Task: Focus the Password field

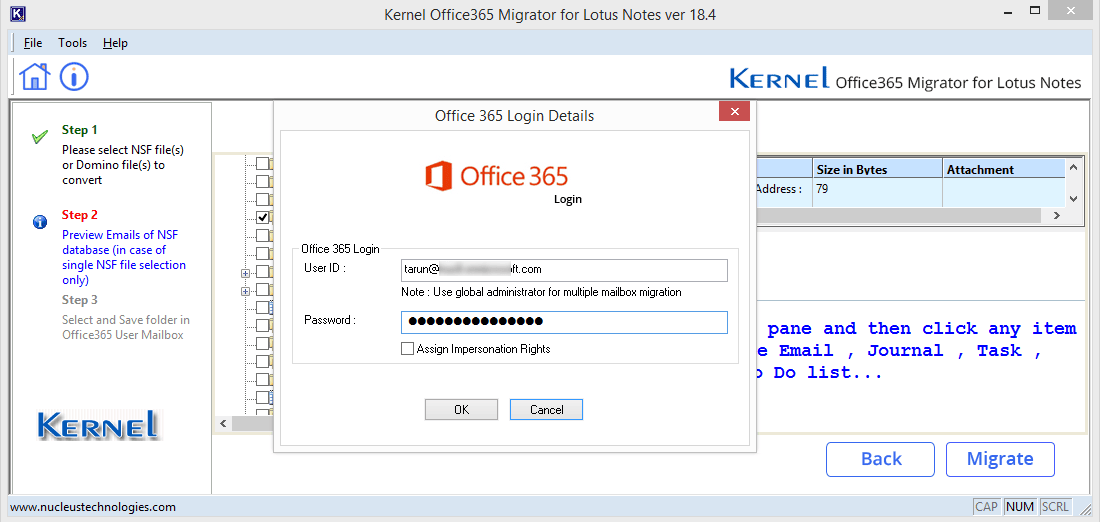Action: pyautogui.click(x=564, y=322)
